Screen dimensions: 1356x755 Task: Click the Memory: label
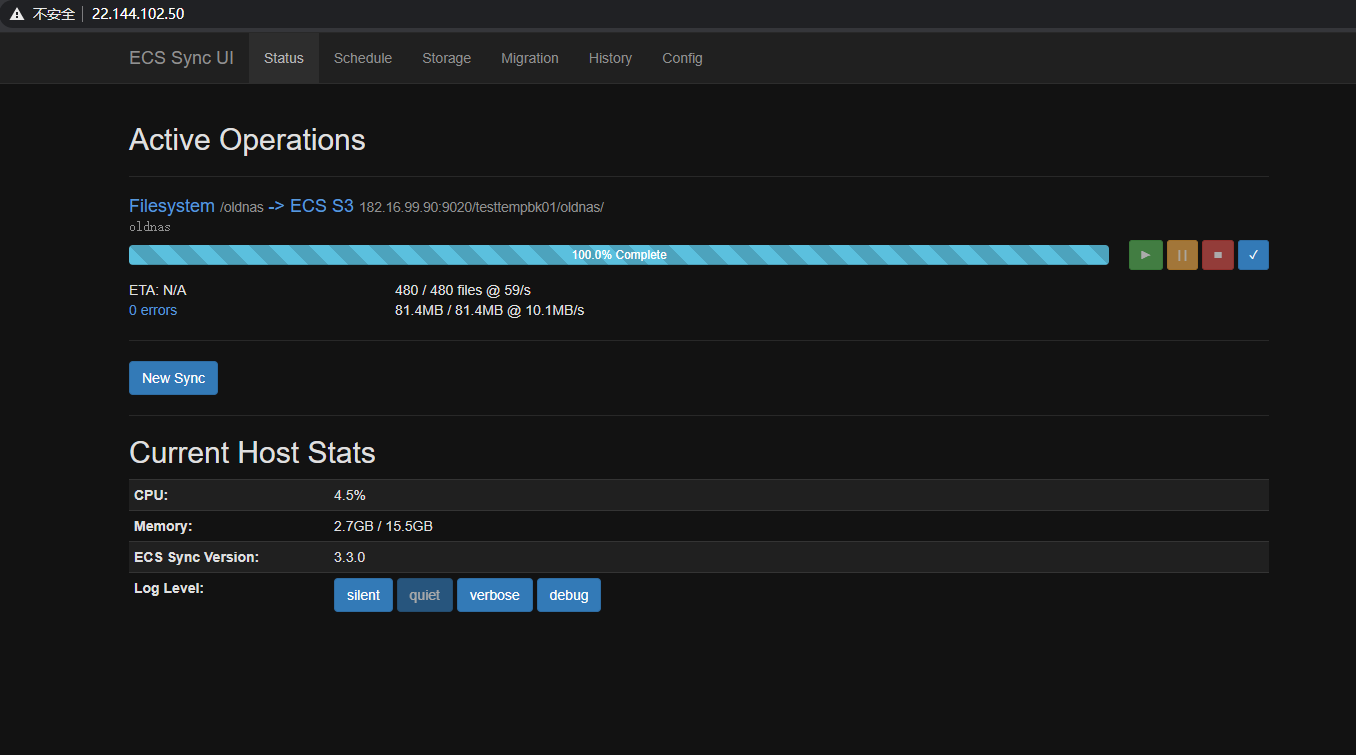163,526
